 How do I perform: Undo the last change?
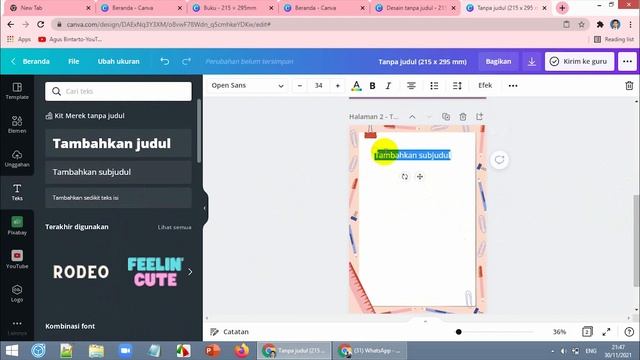[164, 61]
